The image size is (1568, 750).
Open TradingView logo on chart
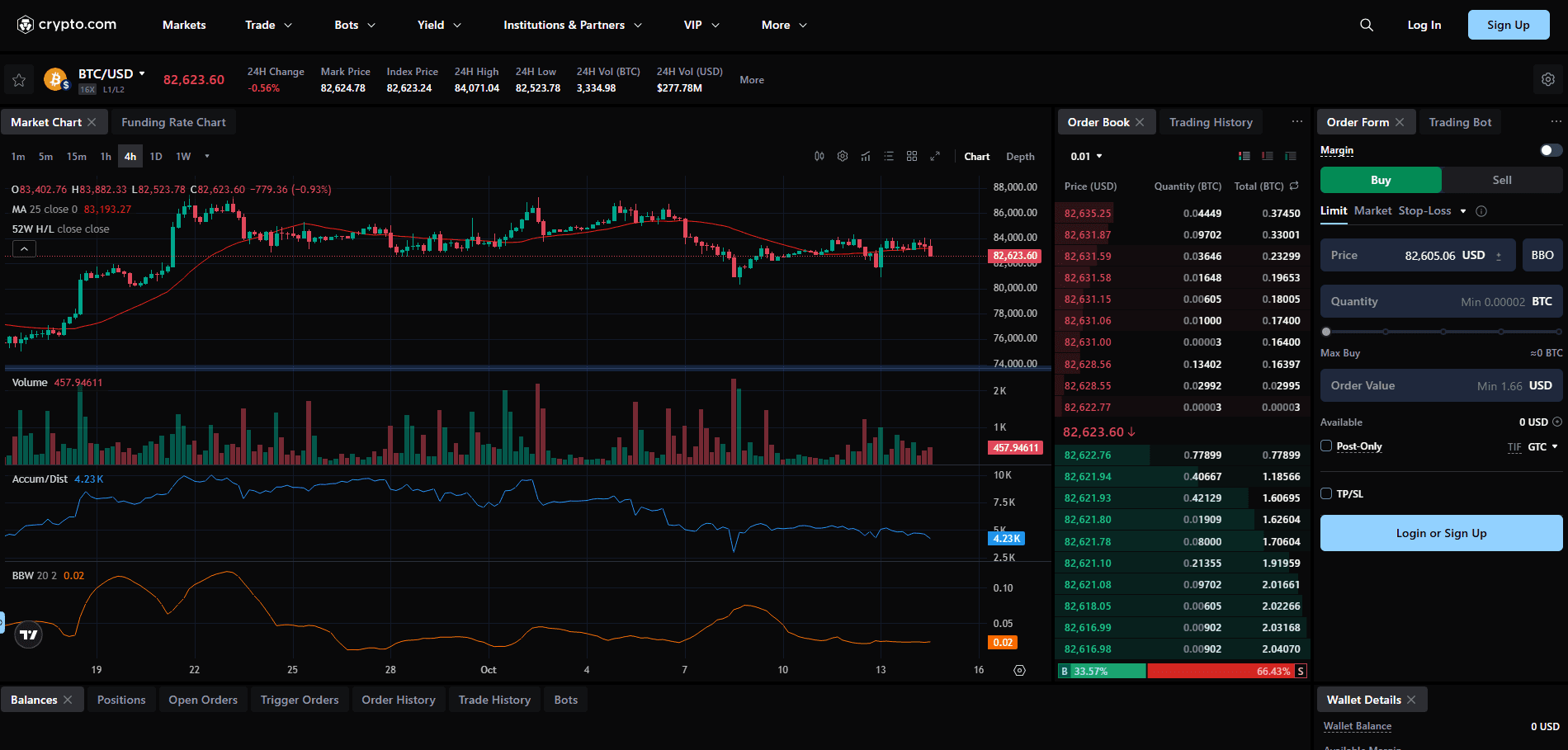29,634
